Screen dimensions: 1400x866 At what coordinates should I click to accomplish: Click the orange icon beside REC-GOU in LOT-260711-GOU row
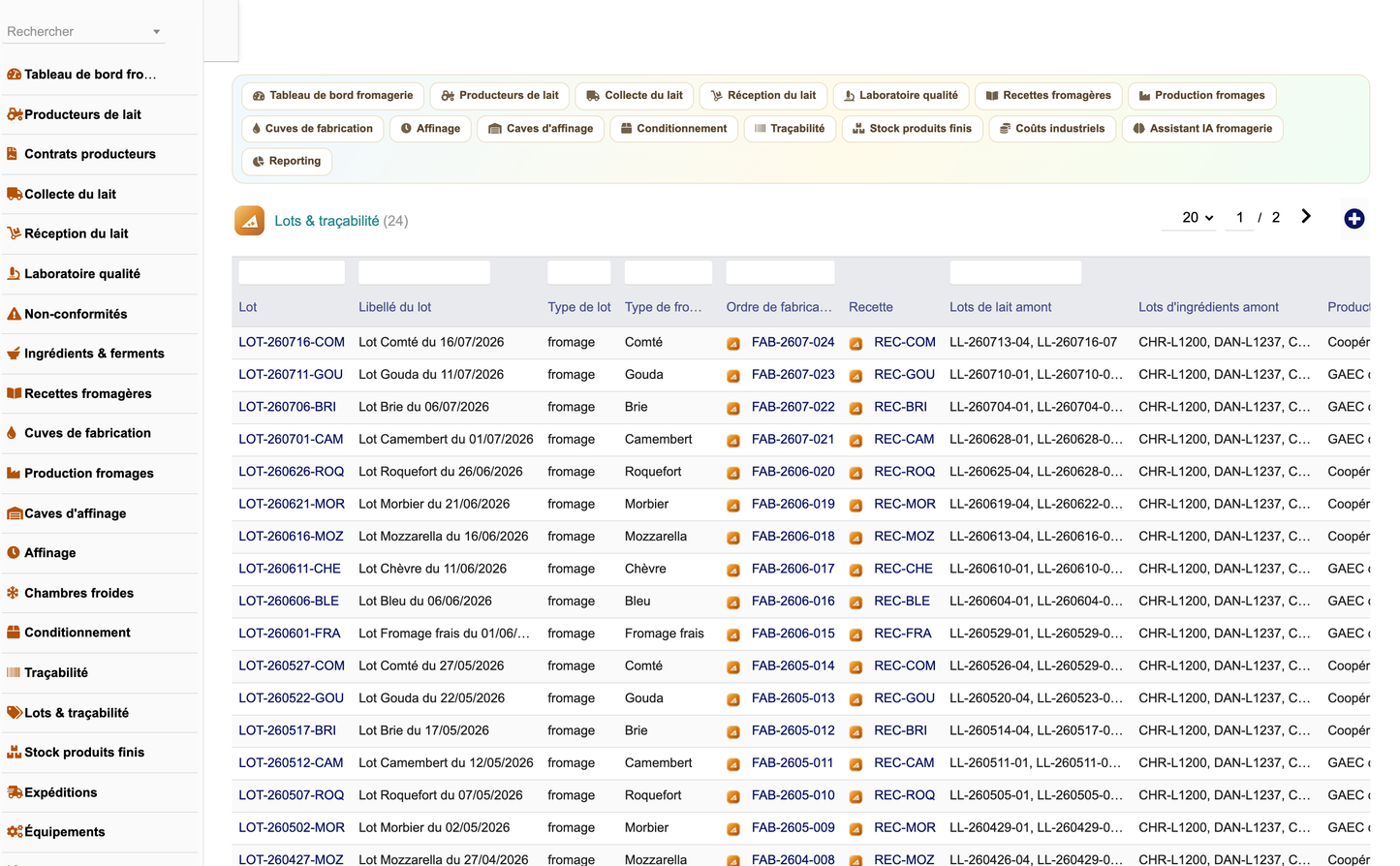tap(856, 376)
